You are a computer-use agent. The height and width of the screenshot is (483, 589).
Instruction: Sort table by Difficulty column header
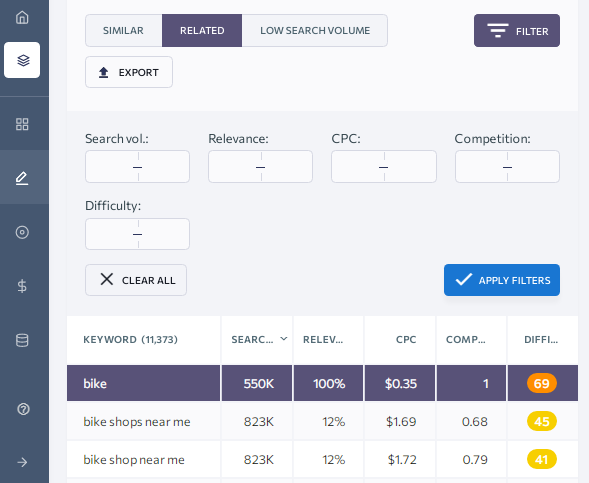[x=541, y=340]
